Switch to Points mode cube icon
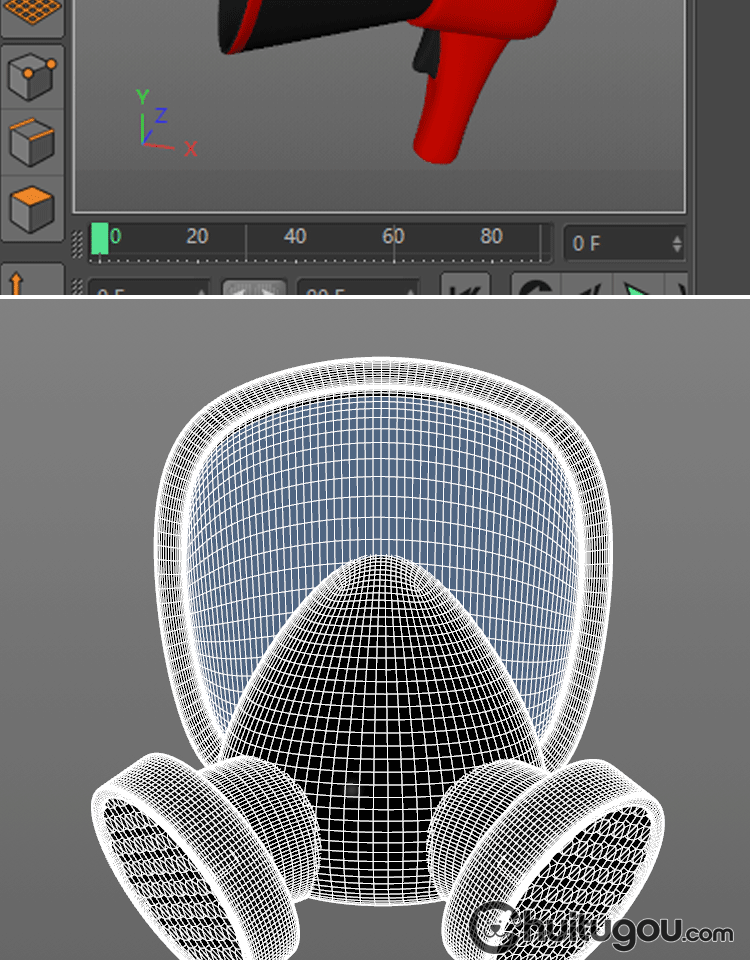The width and height of the screenshot is (750, 960). coord(32,77)
